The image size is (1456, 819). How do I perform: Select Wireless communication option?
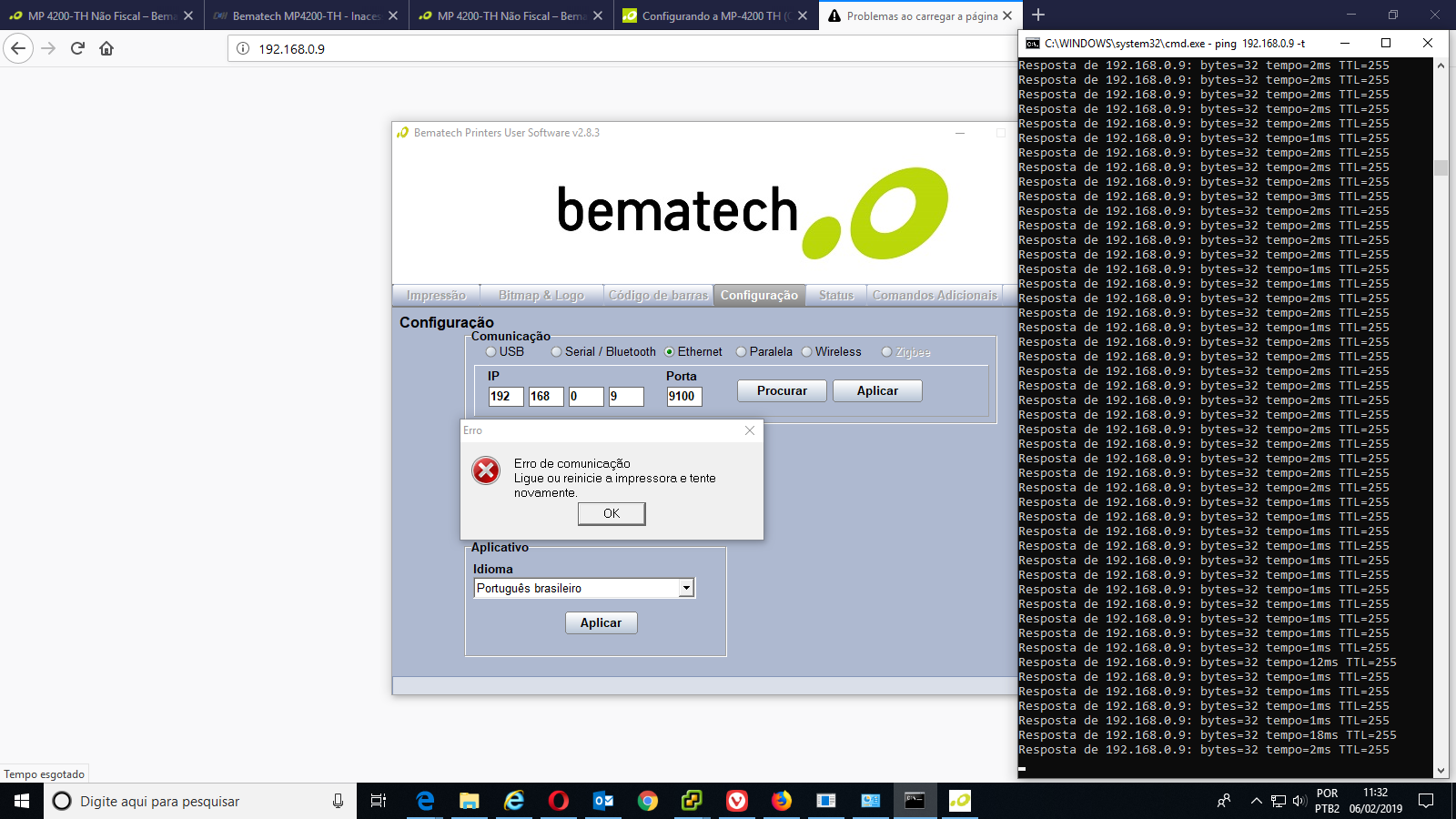[x=807, y=352]
